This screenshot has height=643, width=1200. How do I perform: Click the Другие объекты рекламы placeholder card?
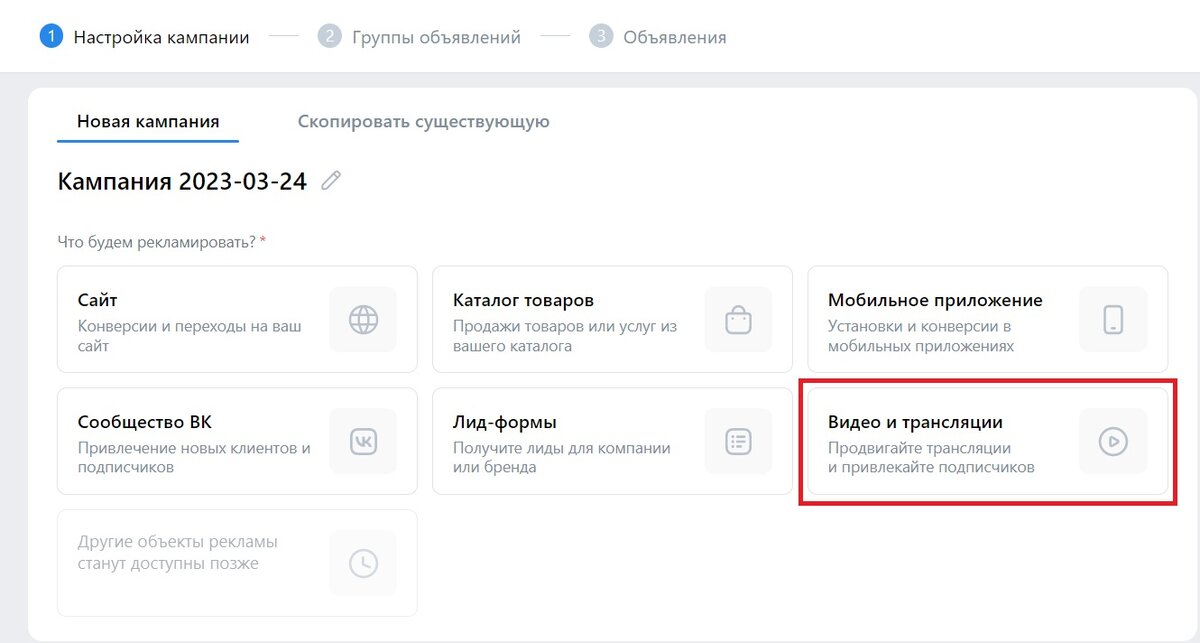(237, 563)
